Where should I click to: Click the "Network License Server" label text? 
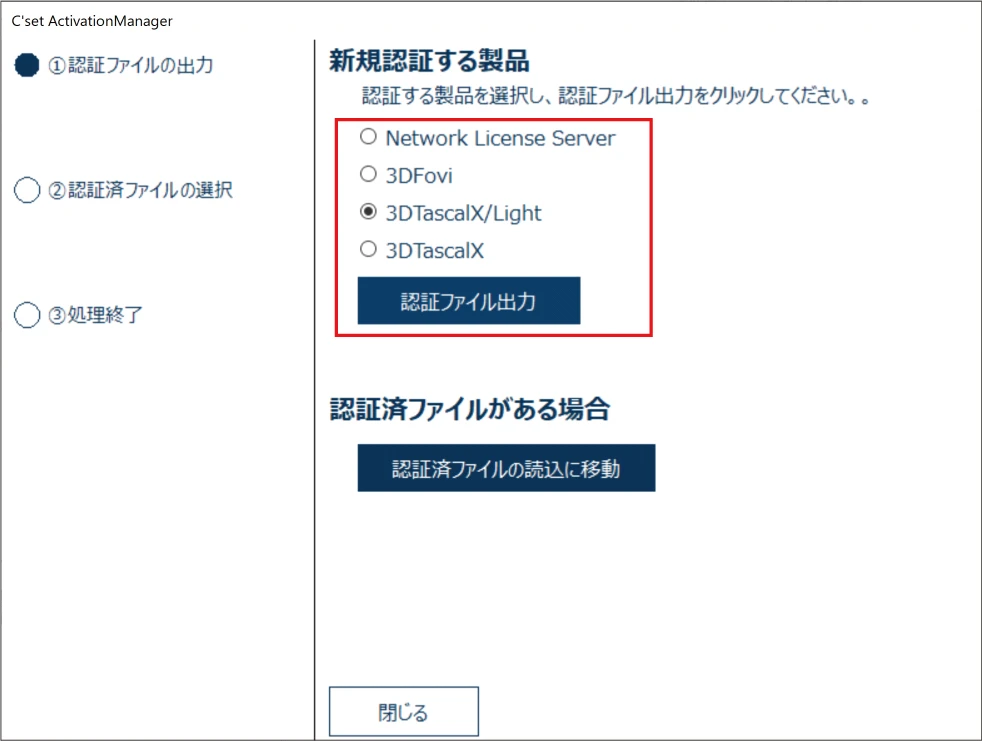pos(500,138)
